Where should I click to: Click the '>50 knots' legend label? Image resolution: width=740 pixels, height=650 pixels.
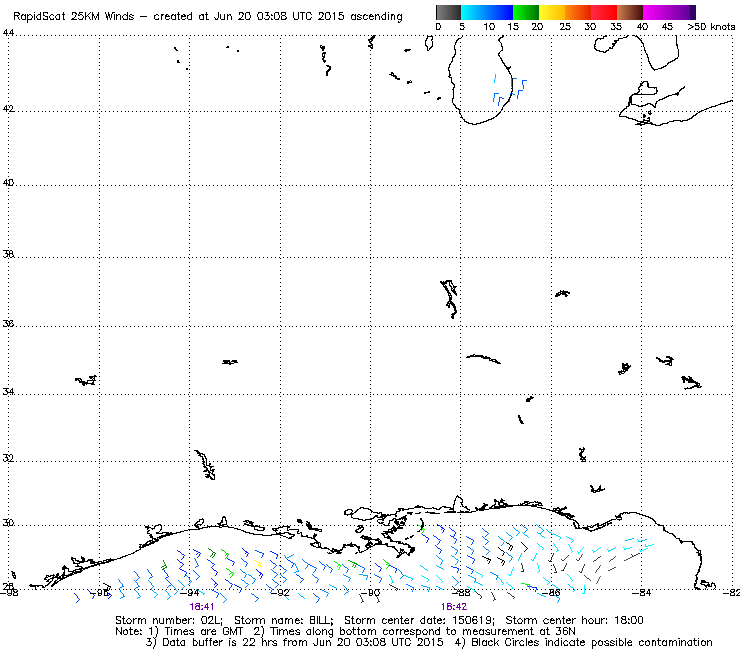(x=711, y=27)
